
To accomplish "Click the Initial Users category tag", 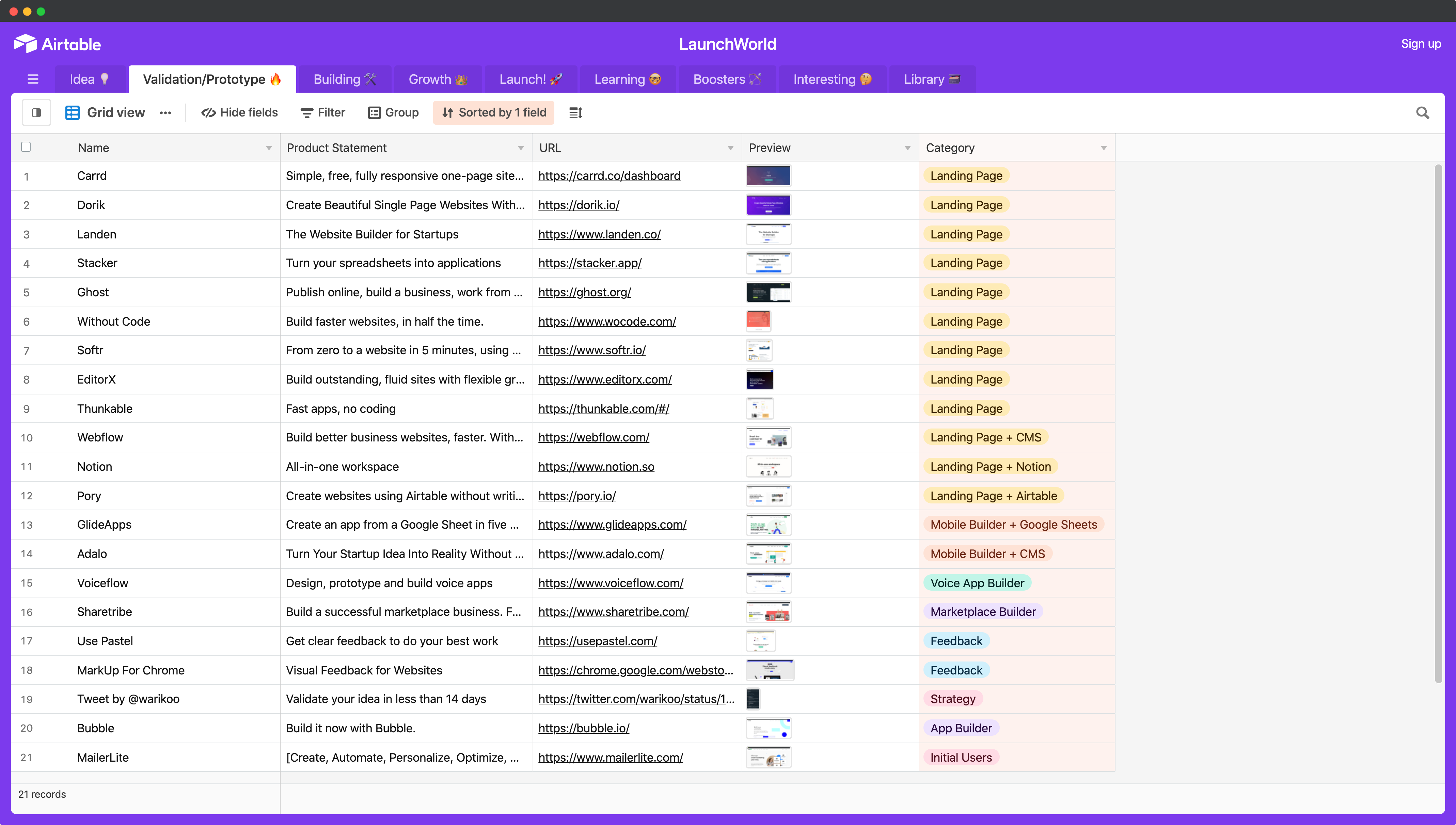I will tap(961, 758).
